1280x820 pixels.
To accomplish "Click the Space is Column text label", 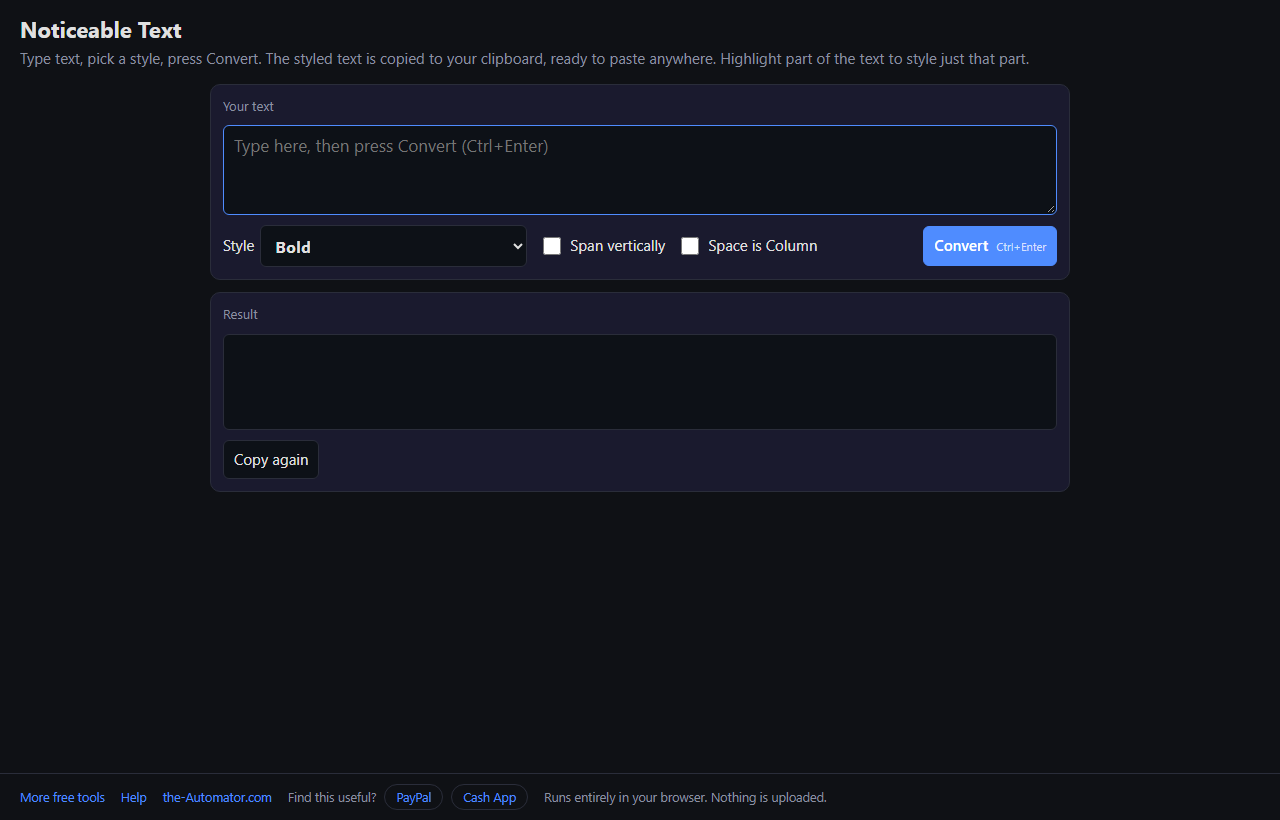I will tap(763, 246).
